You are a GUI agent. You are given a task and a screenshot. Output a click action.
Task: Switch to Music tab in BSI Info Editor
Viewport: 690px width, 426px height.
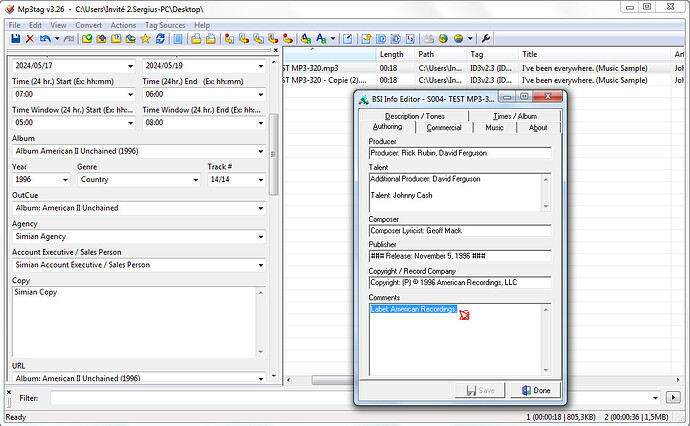coord(494,128)
